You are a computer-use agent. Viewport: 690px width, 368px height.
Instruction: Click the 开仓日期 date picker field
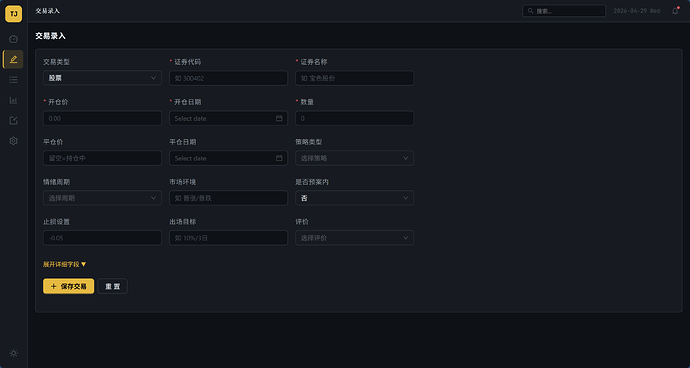point(228,118)
